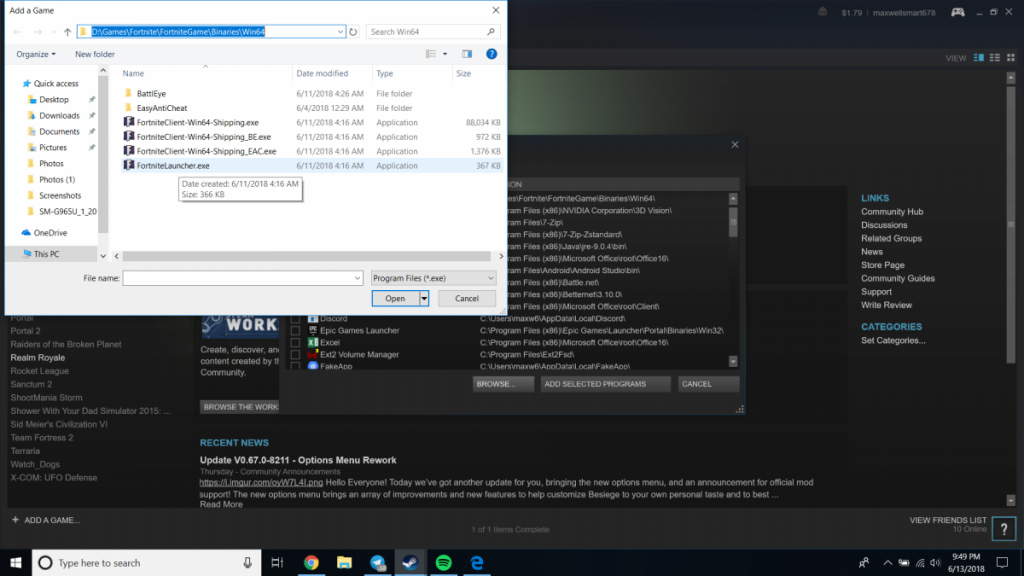Check the Discord checkbox

coord(295,319)
